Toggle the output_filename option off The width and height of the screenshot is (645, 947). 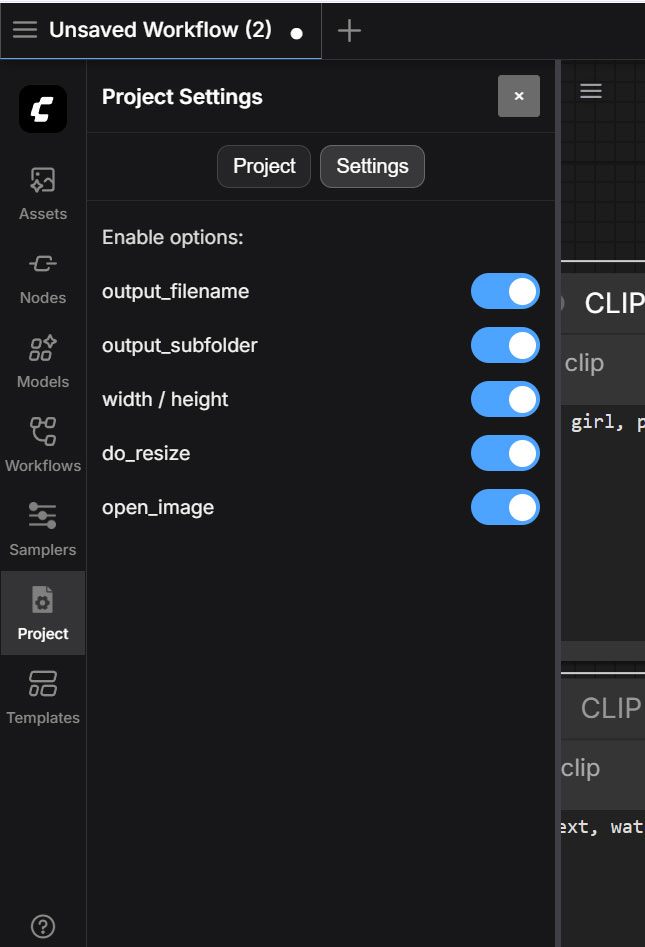(505, 292)
